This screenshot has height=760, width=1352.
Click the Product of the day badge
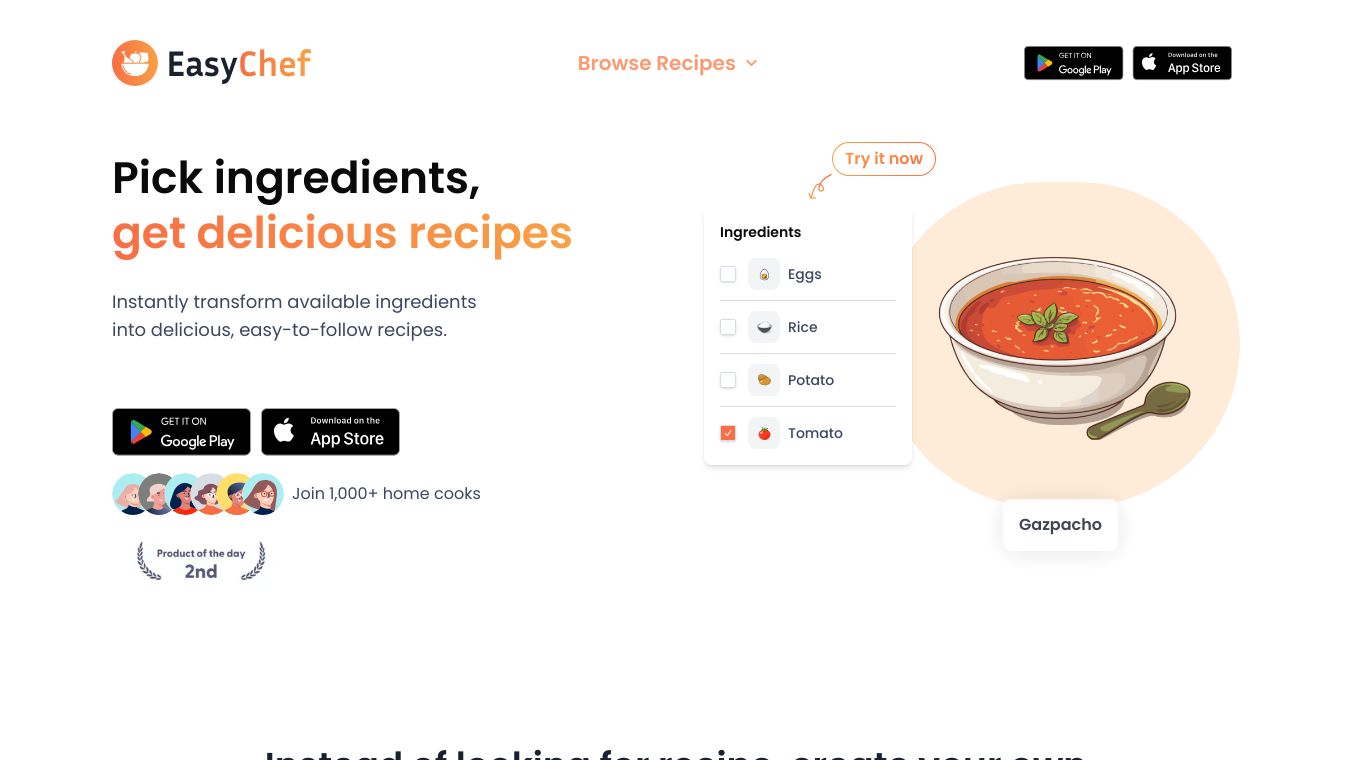pyautogui.click(x=201, y=562)
